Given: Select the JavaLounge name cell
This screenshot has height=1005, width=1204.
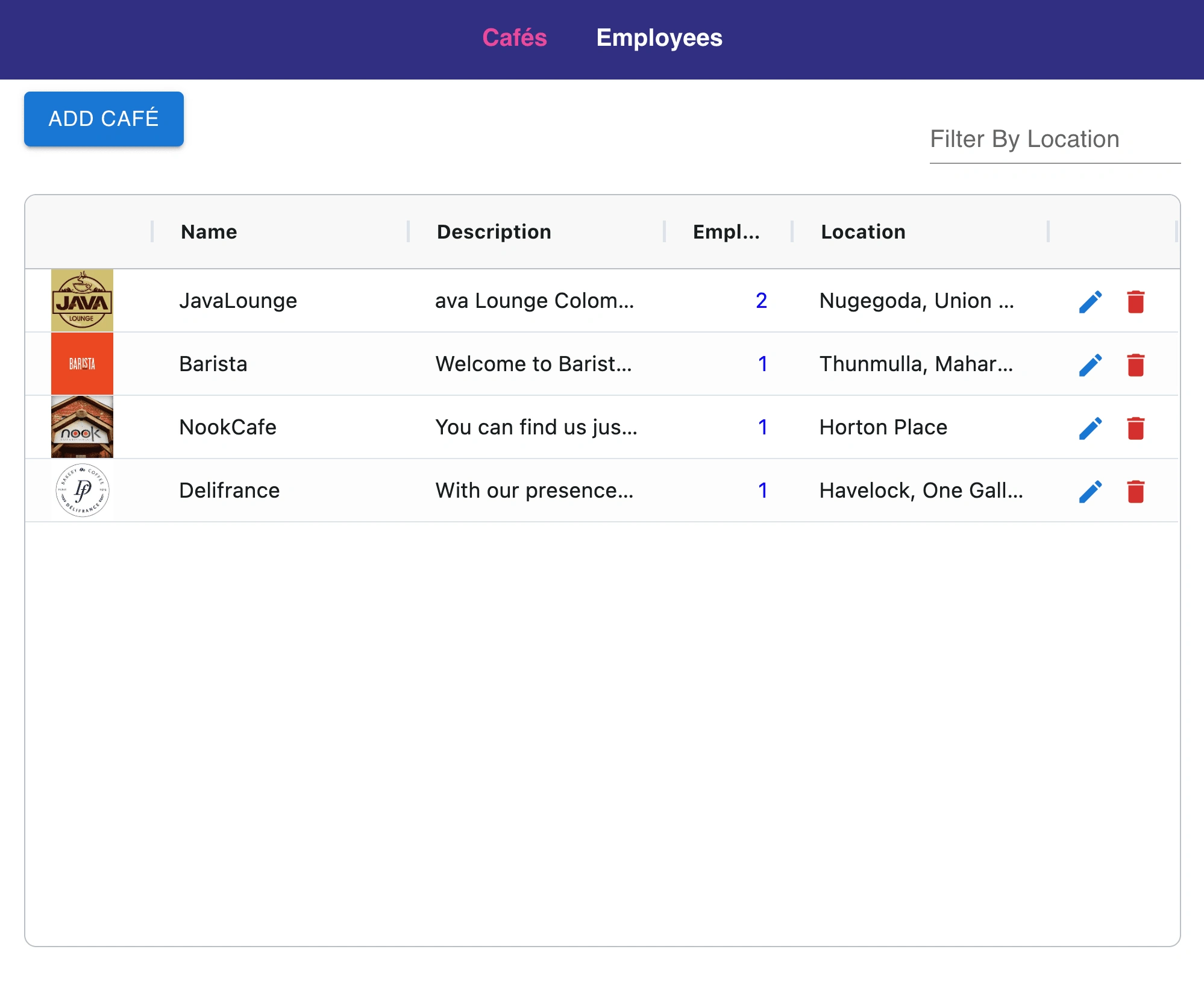Looking at the screenshot, I should pyautogui.click(x=238, y=301).
